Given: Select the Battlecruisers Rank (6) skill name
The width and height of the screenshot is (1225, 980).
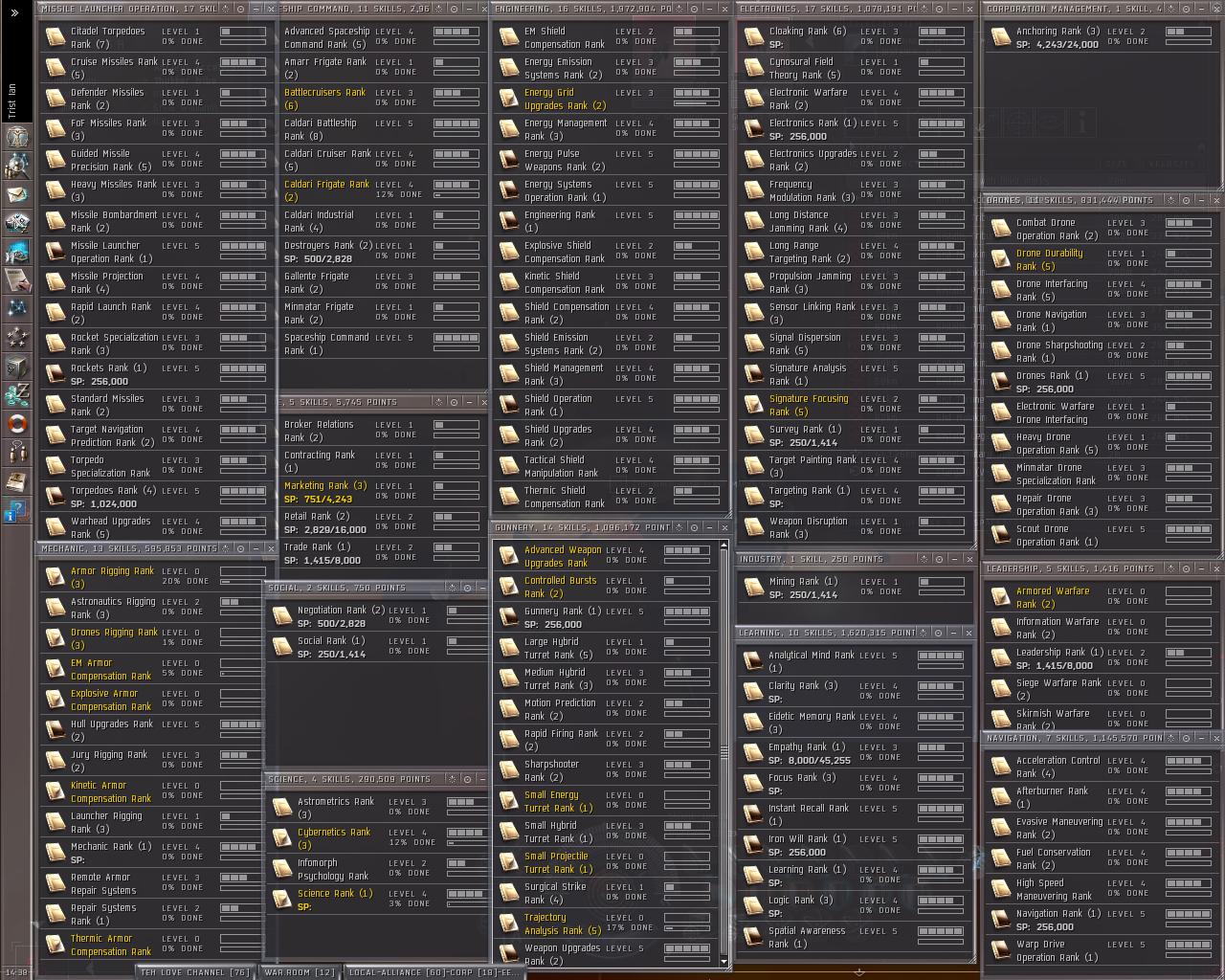Looking at the screenshot, I should point(324,99).
